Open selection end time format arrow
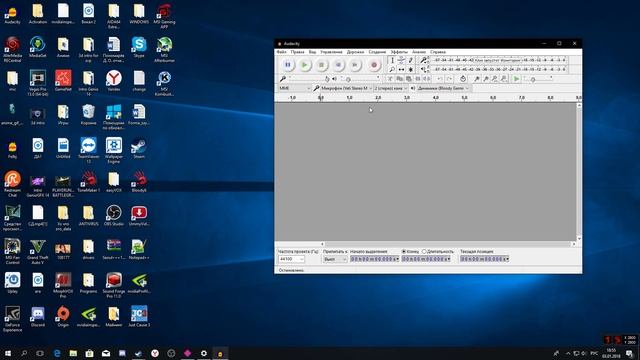Viewport: 640px width, 360px height. [449, 259]
